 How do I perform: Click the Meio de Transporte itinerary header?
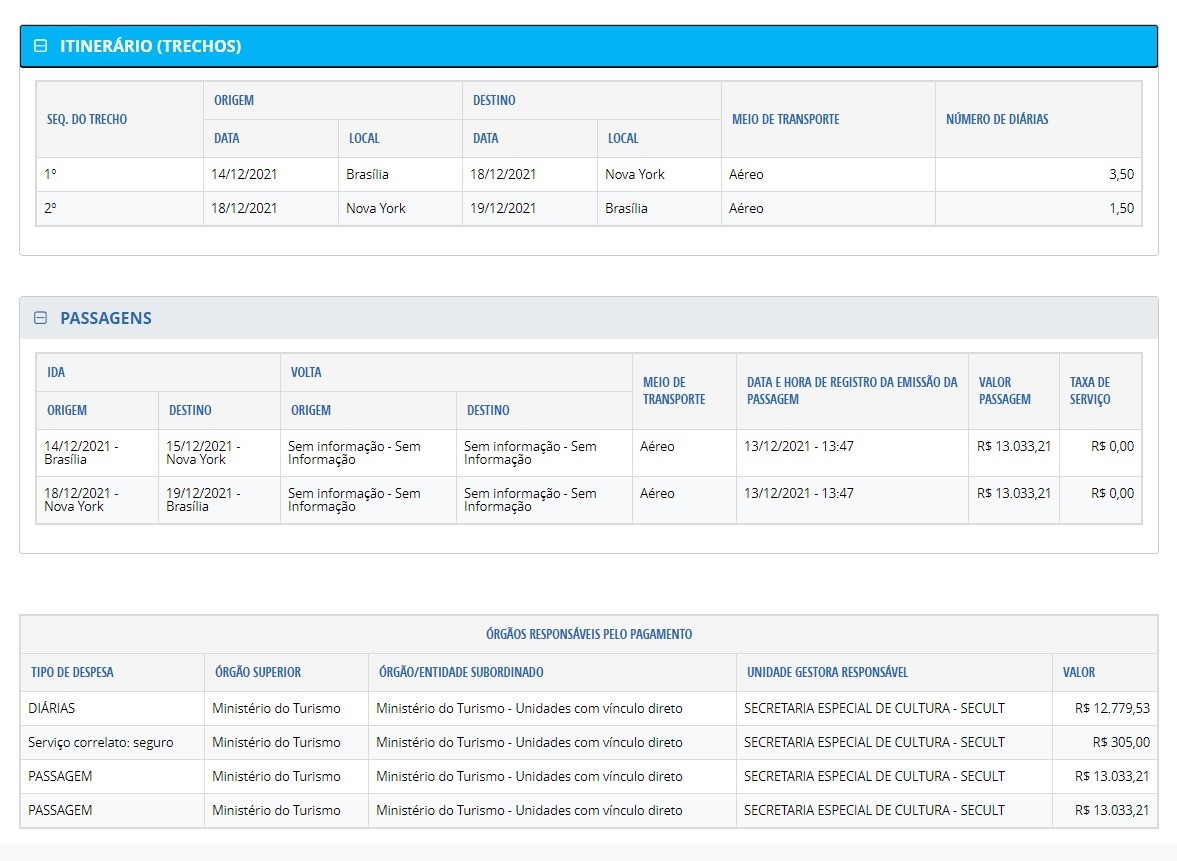pyautogui.click(x=785, y=119)
